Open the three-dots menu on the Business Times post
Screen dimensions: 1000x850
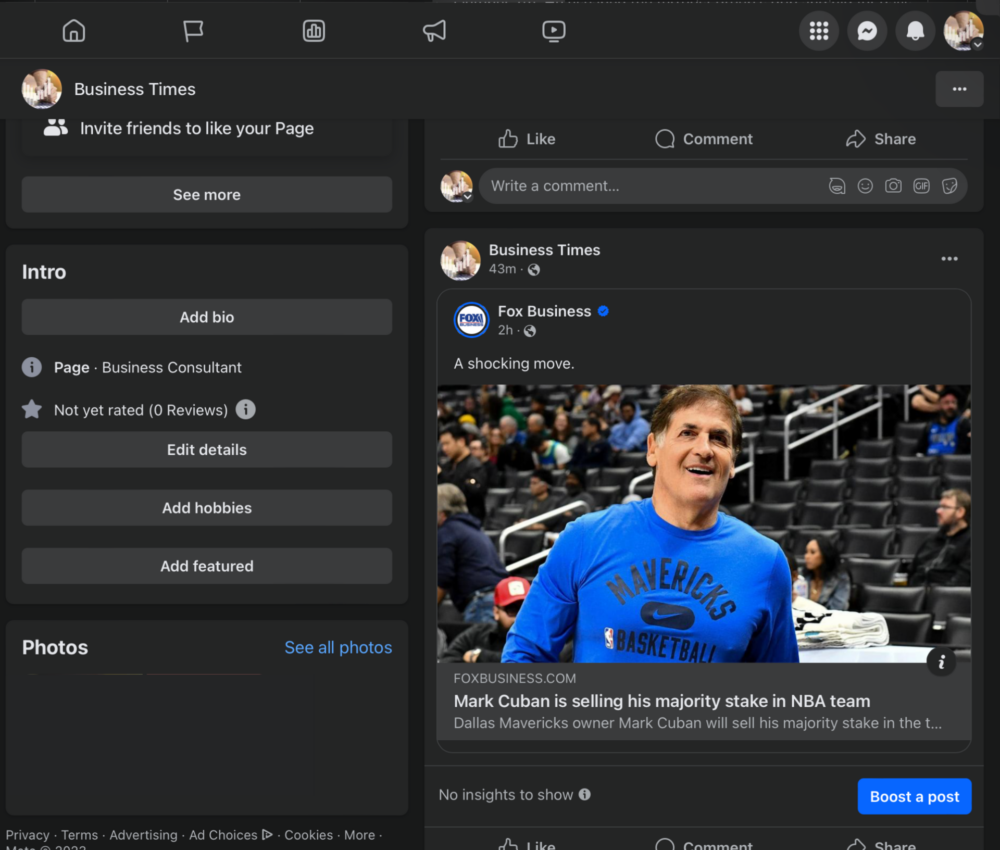pos(950,259)
